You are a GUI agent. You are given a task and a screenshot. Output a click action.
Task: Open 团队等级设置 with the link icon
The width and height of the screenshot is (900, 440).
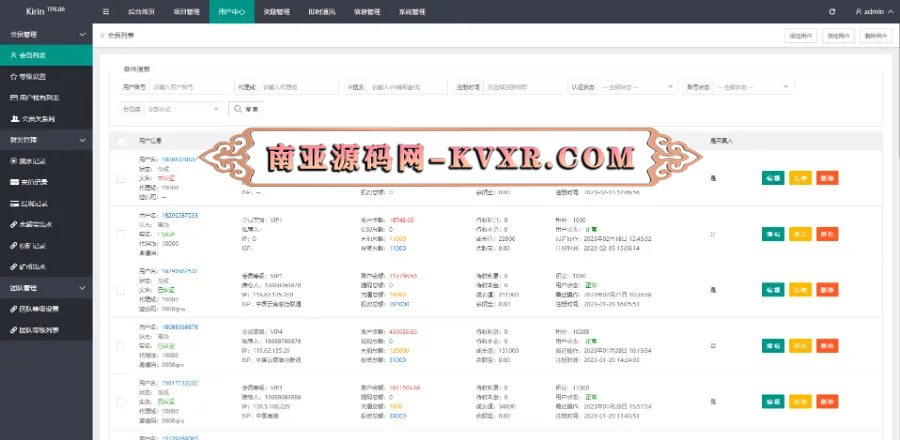pyautogui.click(x=46, y=309)
